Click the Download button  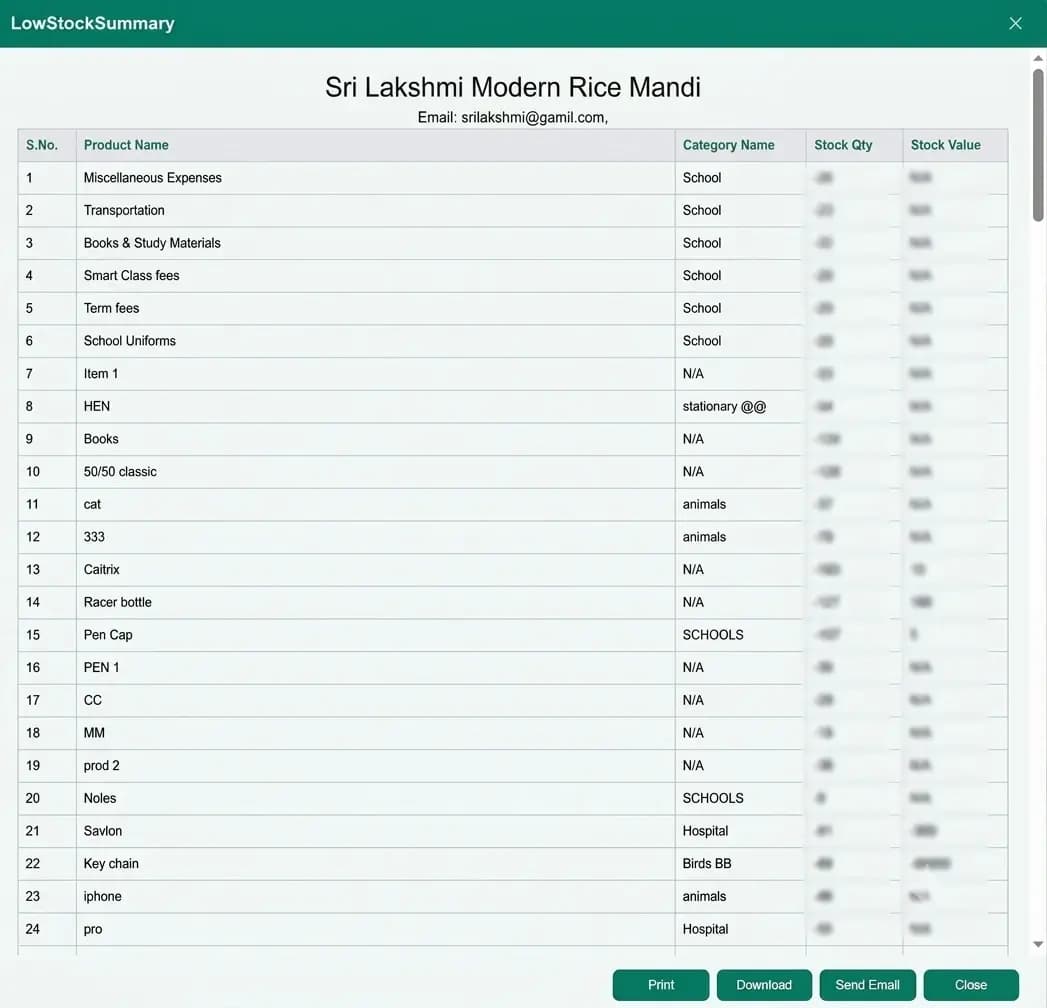tap(764, 985)
